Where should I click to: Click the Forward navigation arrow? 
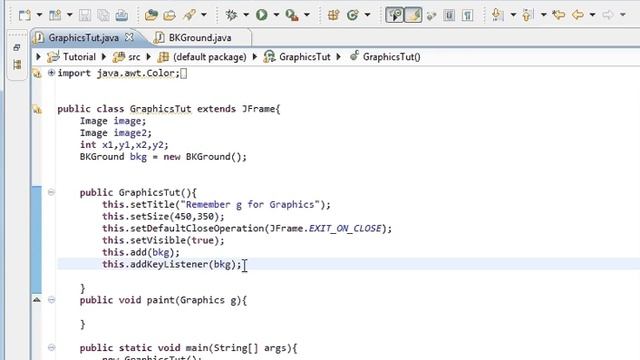[x=608, y=15]
